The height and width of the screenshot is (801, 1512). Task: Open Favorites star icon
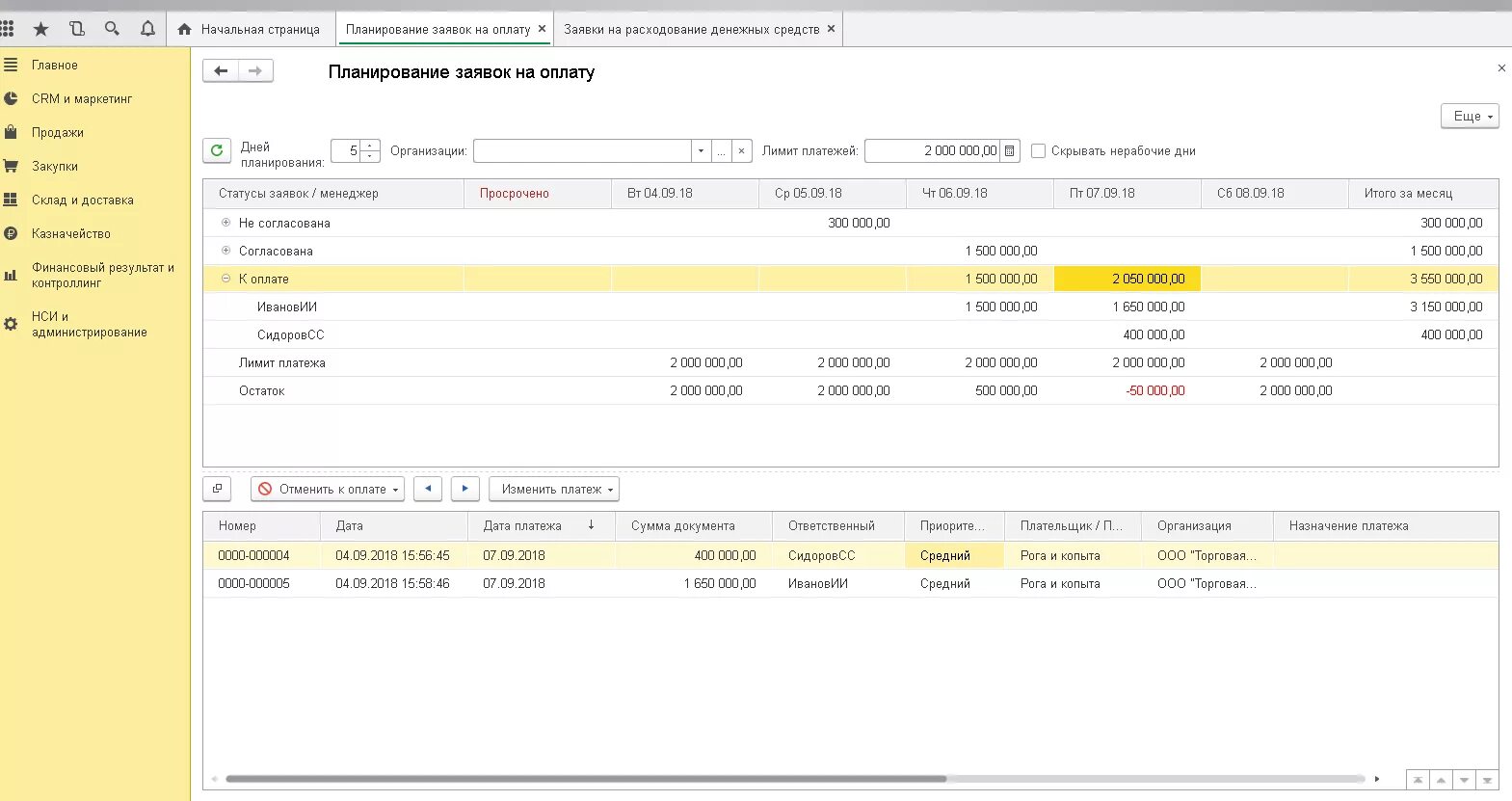coord(40,29)
